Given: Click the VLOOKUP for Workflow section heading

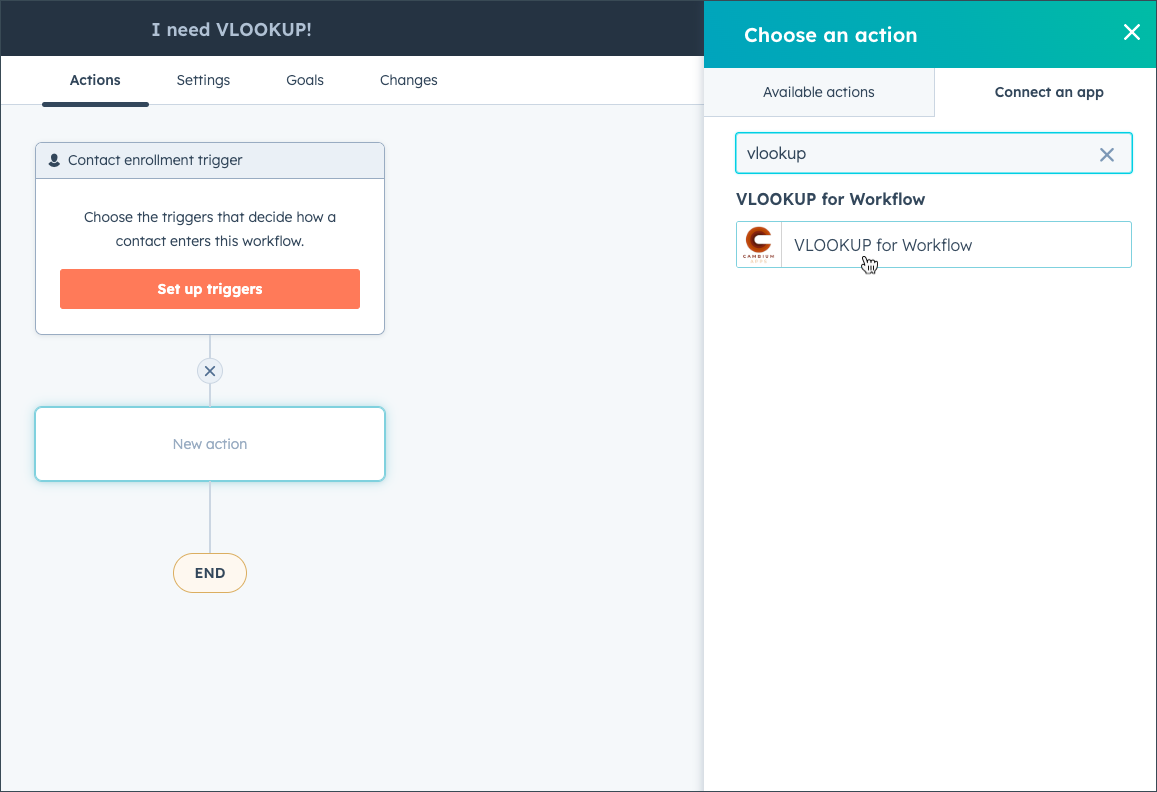Looking at the screenshot, I should [x=830, y=199].
